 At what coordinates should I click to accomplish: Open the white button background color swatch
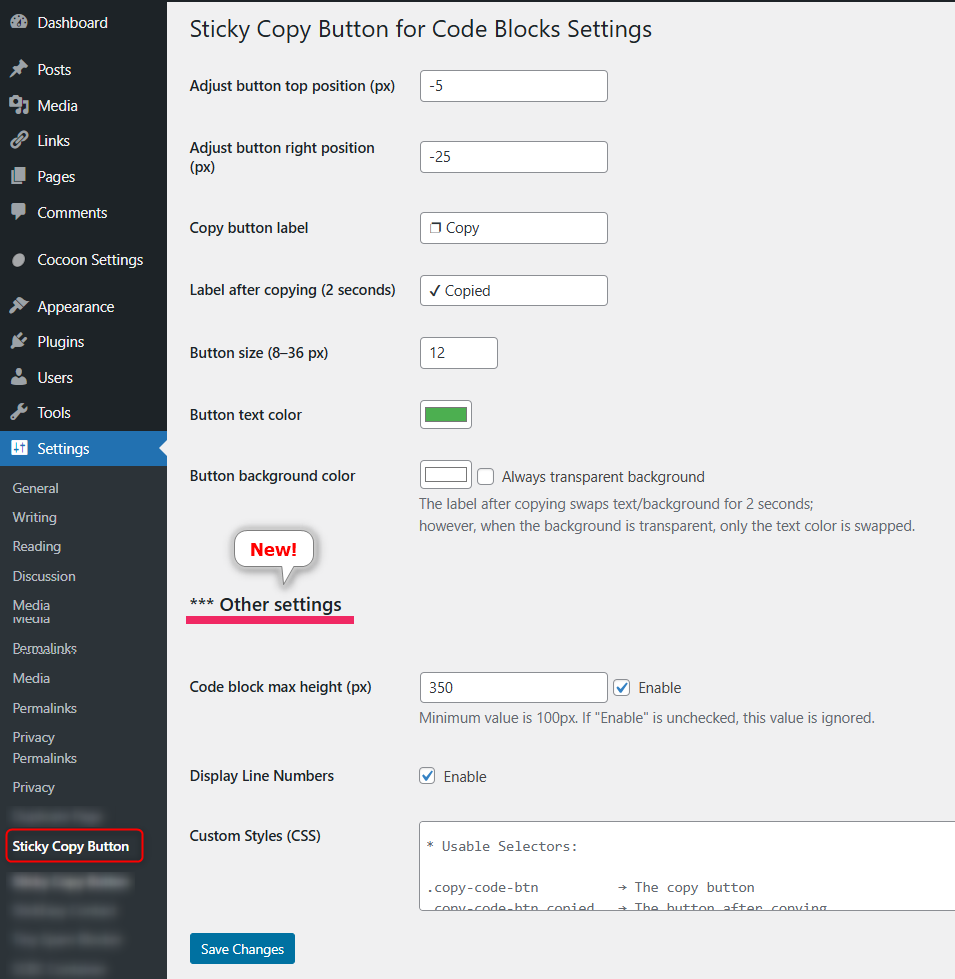tap(446, 475)
